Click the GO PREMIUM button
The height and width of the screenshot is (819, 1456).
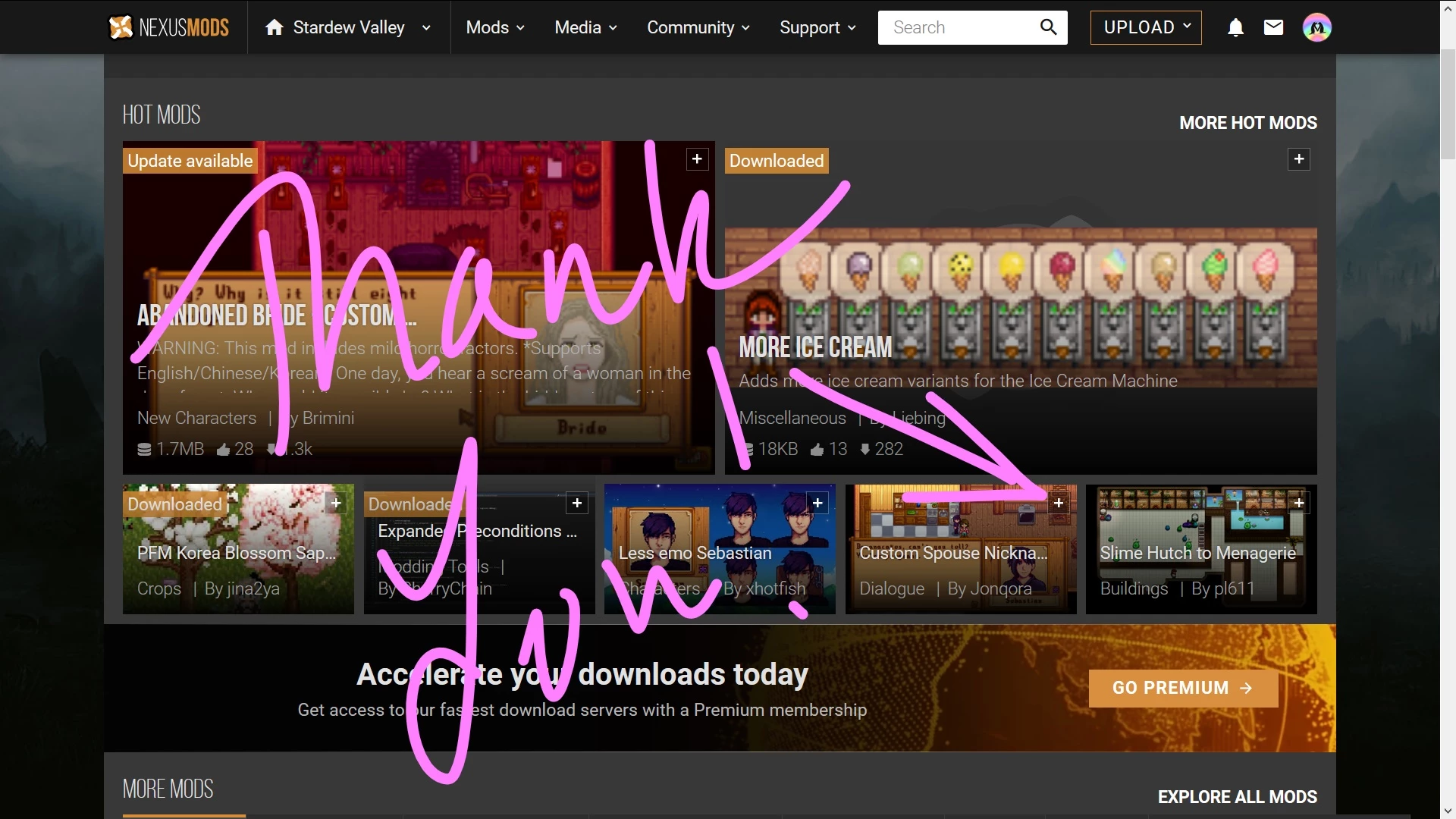pos(1183,688)
